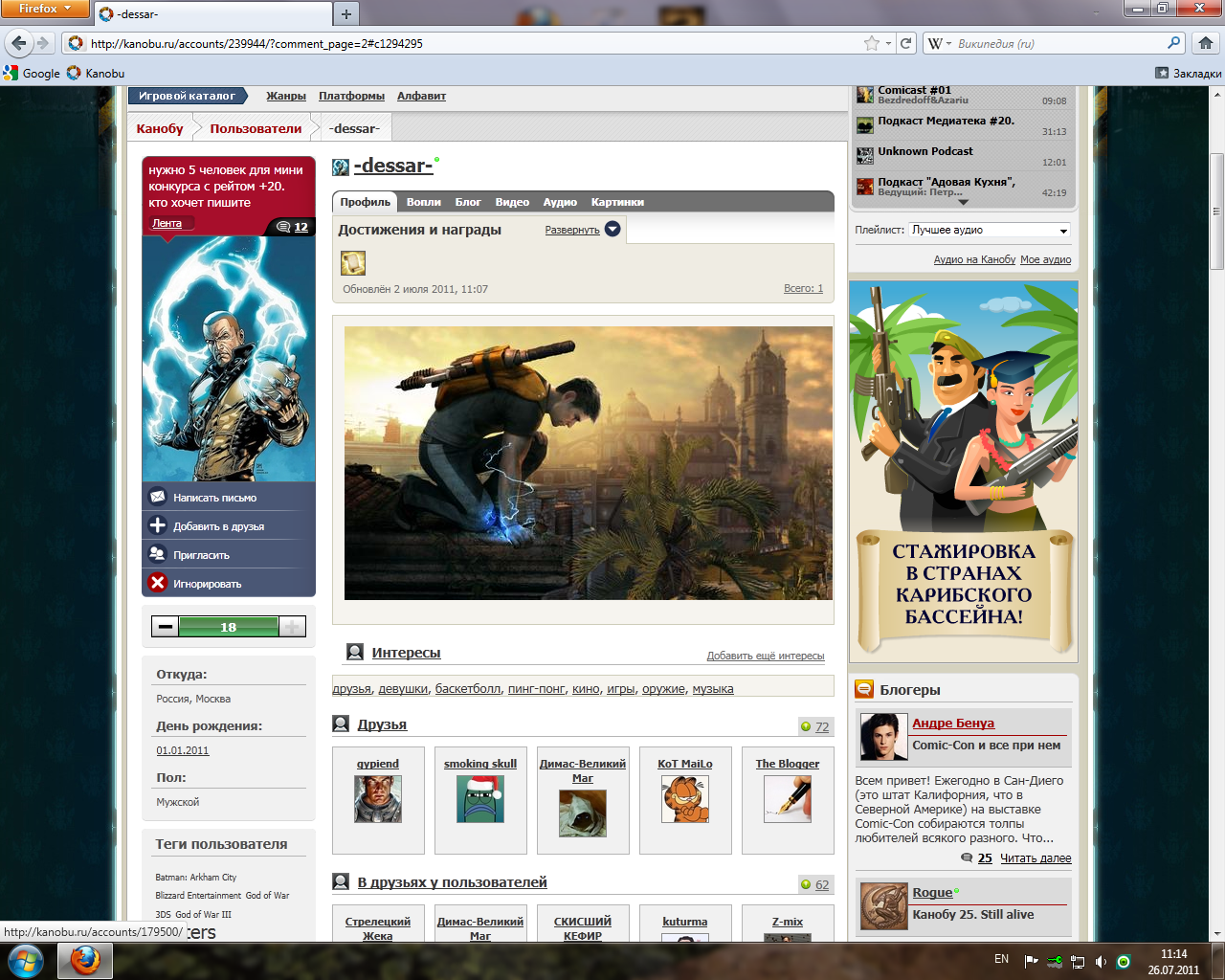Open the Лента link on status banner

(x=167, y=223)
